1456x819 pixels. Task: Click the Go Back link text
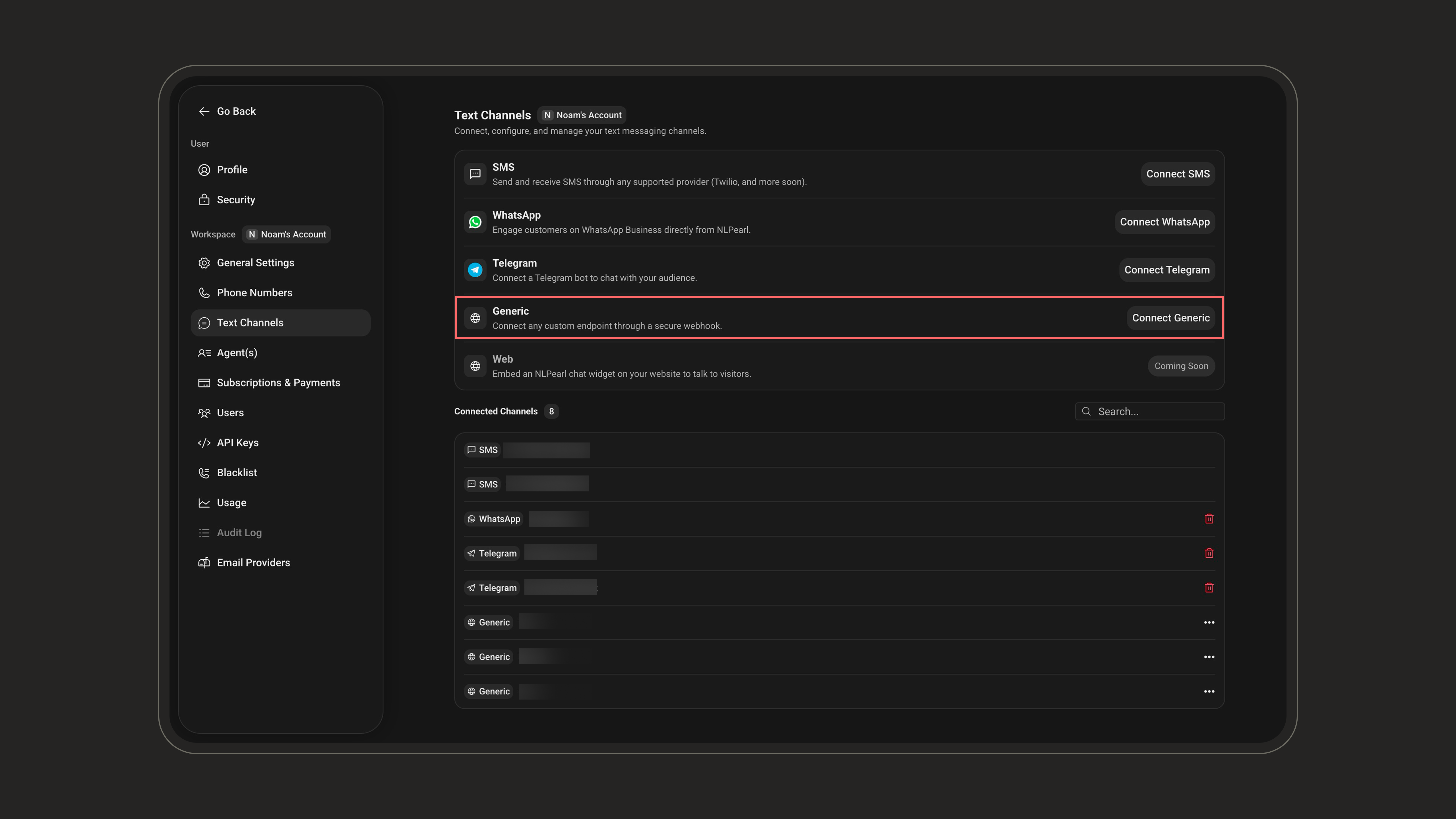pos(236,111)
